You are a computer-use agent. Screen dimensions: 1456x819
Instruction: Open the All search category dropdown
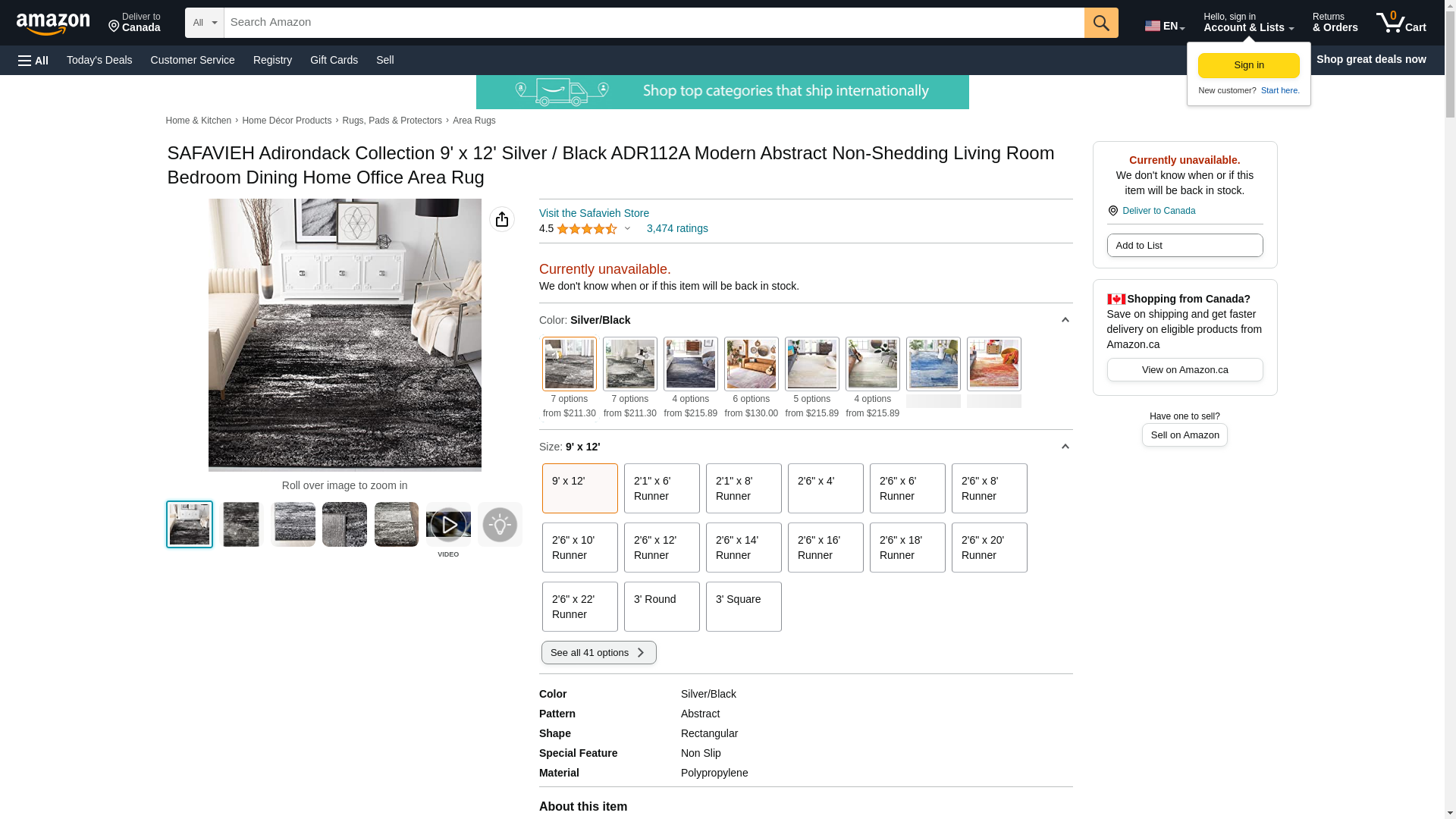coord(204,23)
